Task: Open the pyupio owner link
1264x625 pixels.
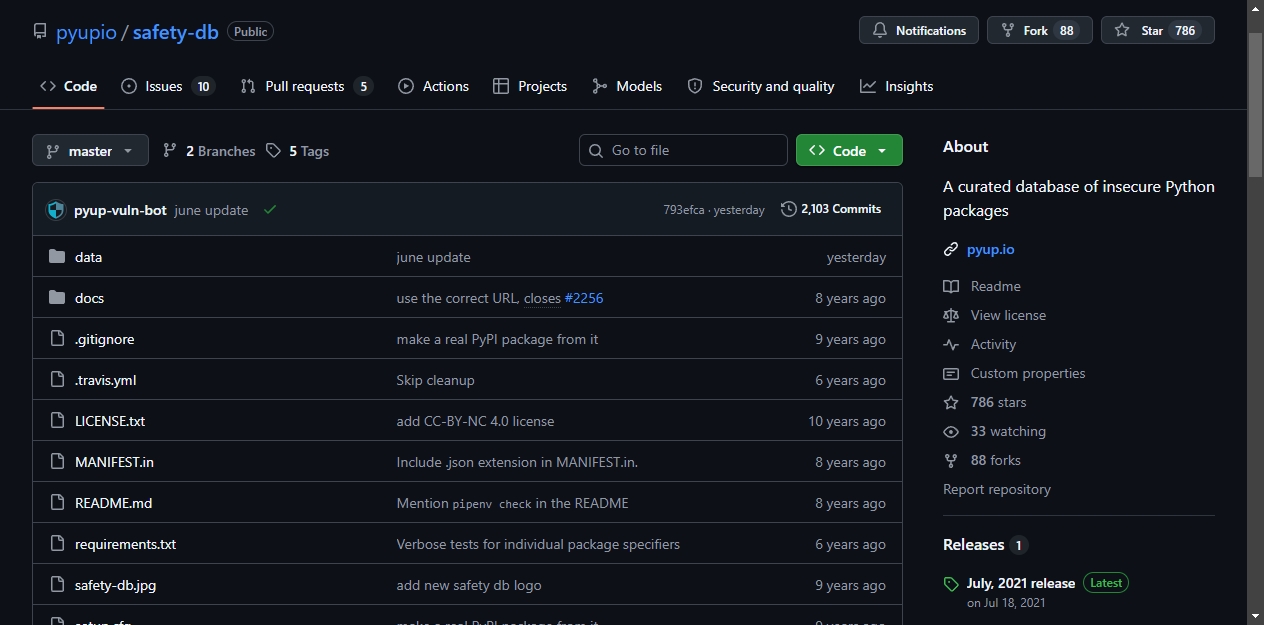Action: [x=86, y=32]
